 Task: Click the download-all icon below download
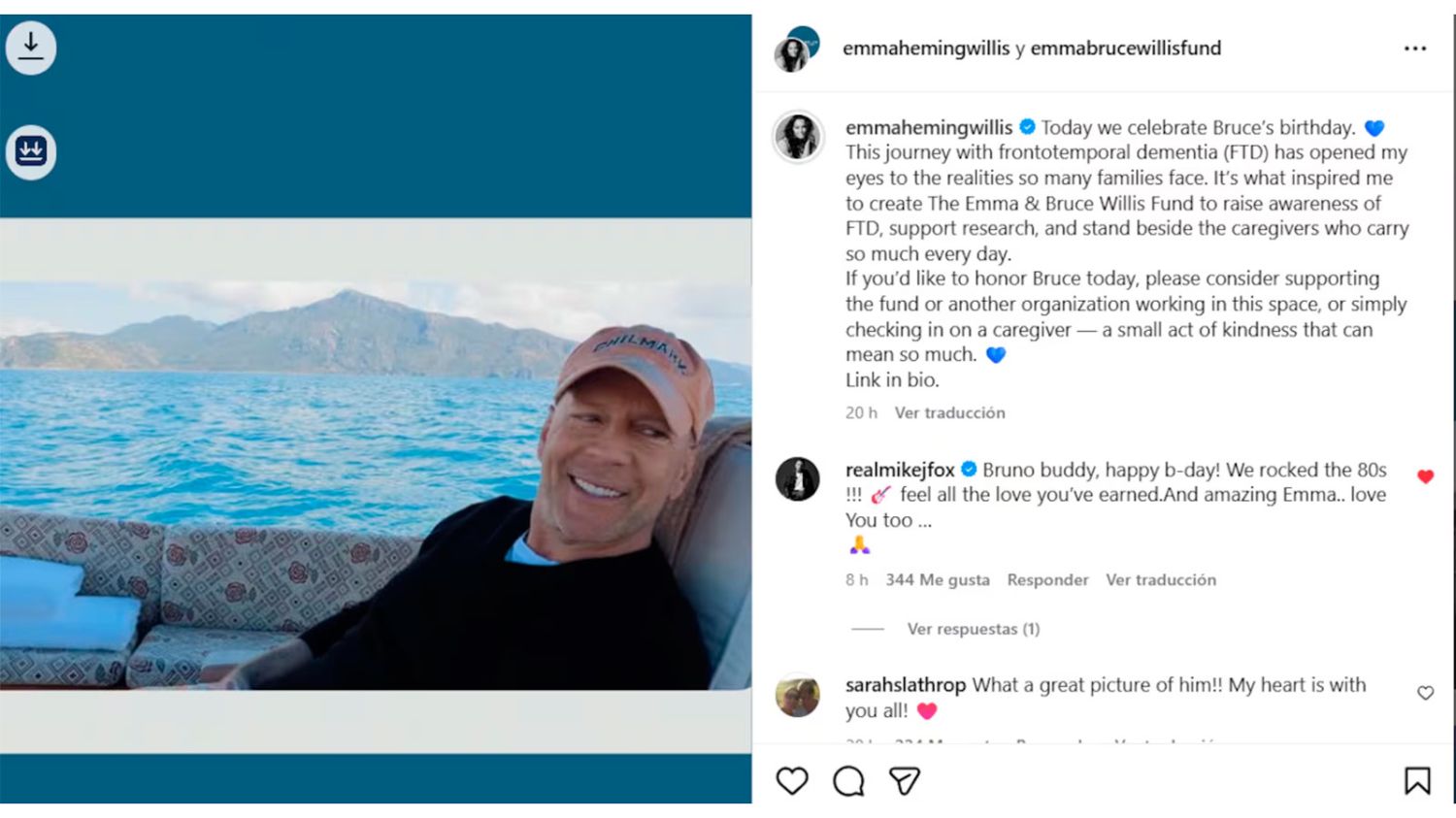point(31,151)
